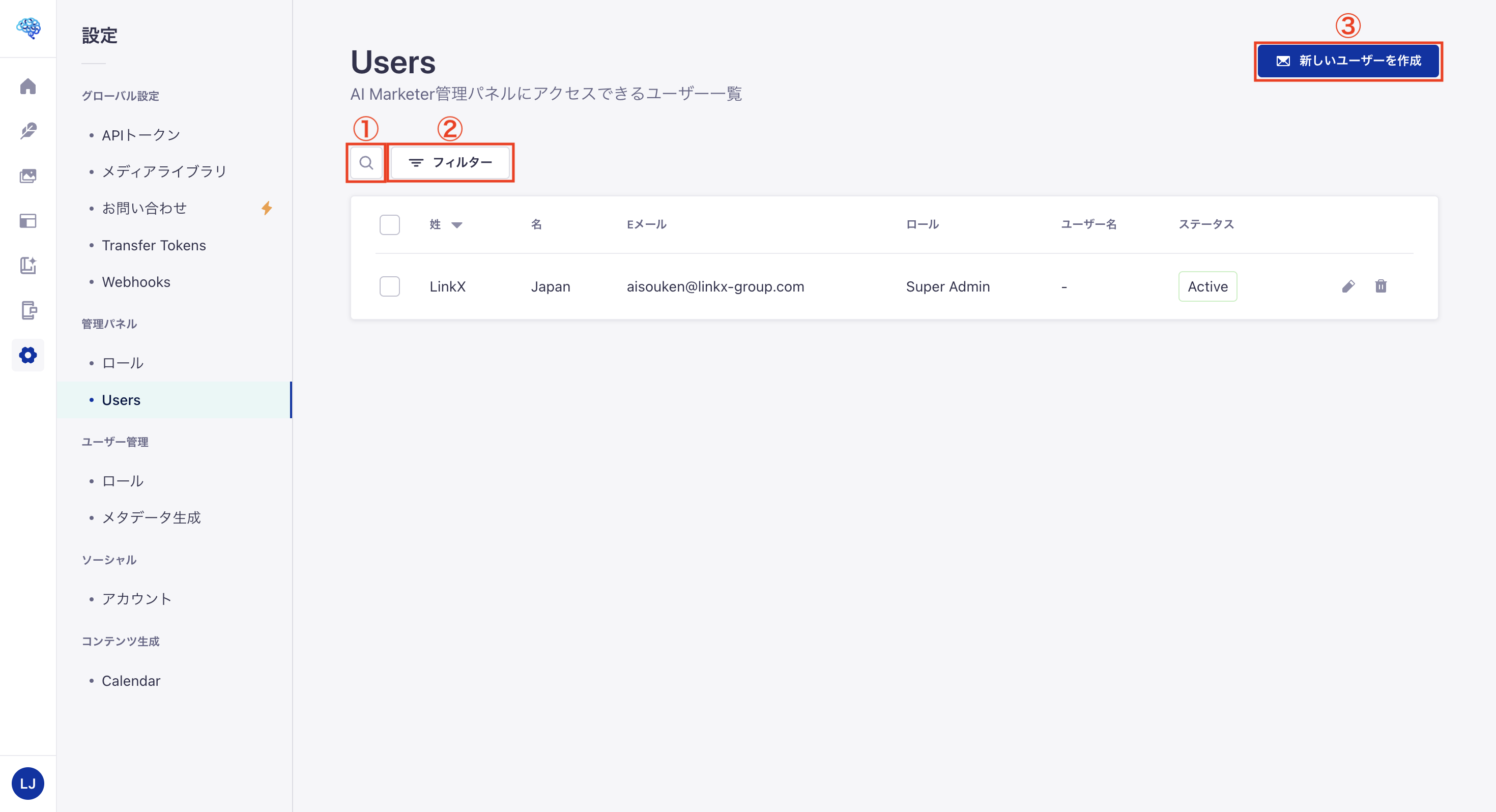Open the feather content icon in sidebar

28,131
